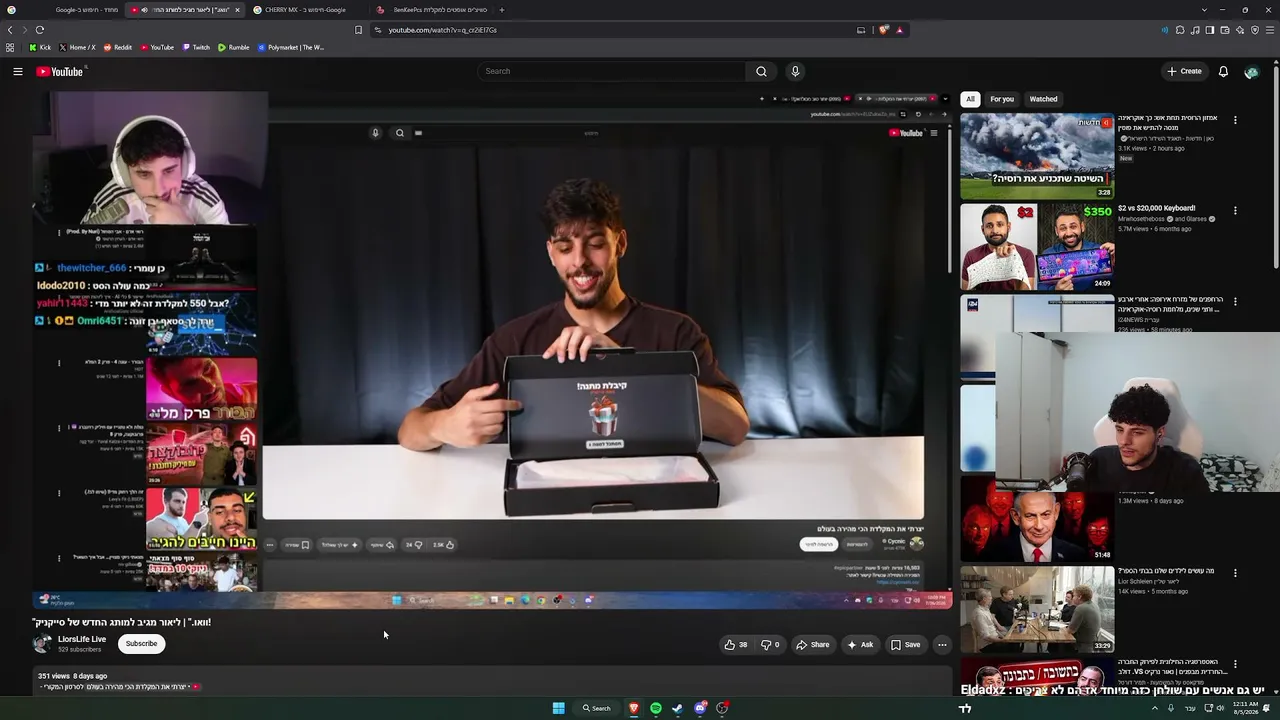Screen dimensions: 1280x720
Task: Switch to the first Google search tab
Action: click(x=63, y=10)
